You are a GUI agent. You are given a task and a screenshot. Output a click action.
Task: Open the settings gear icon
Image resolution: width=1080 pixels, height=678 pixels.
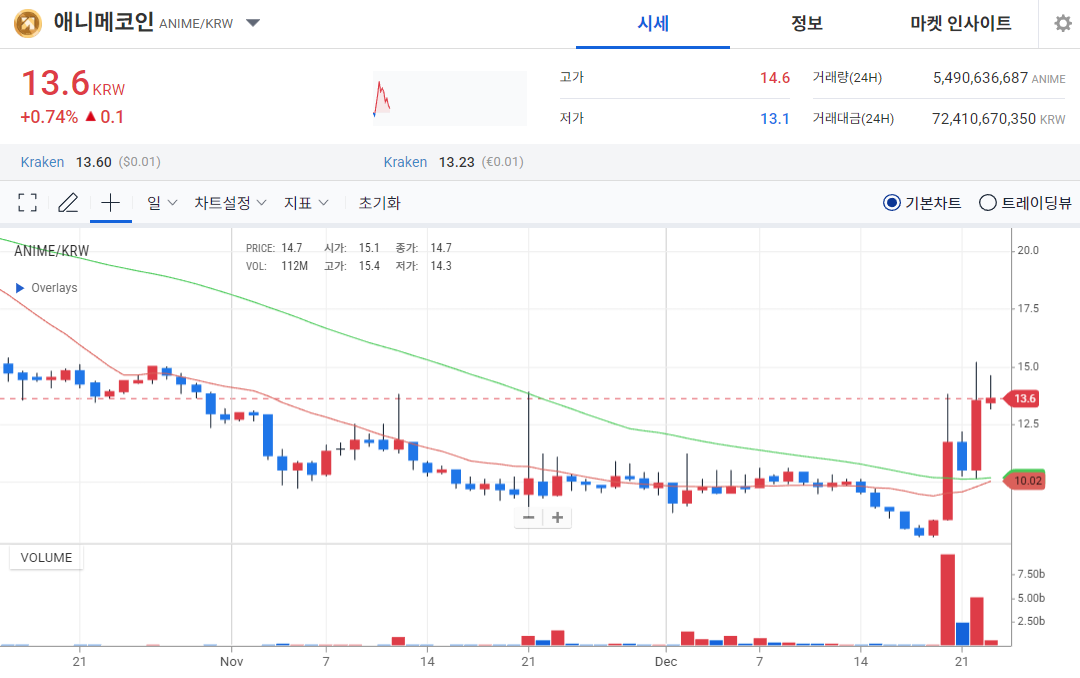pos(1062,24)
